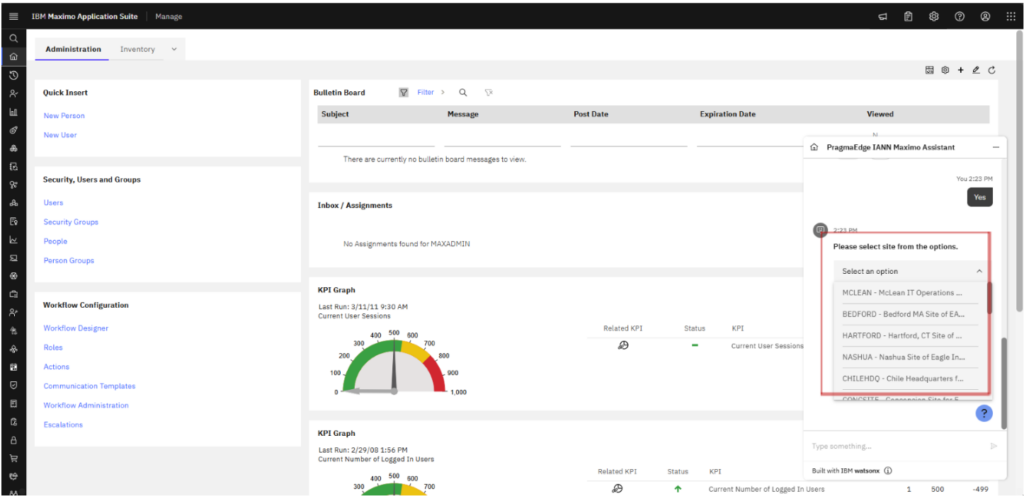Click Related KPI icon for Logged In Users
The height and width of the screenshot is (496, 1024).
pos(617,488)
